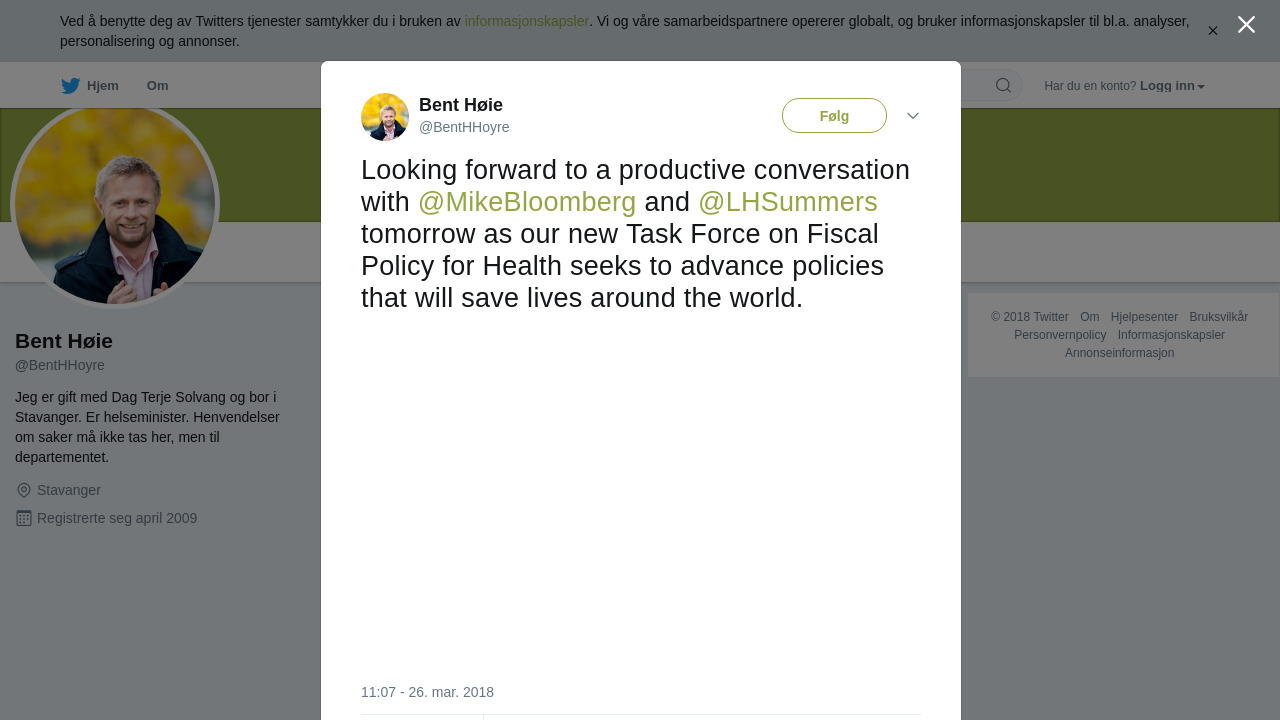Go to Hjem in the navigation
This screenshot has height=720, width=1280.
pyautogui.click(x=103, y=86)
